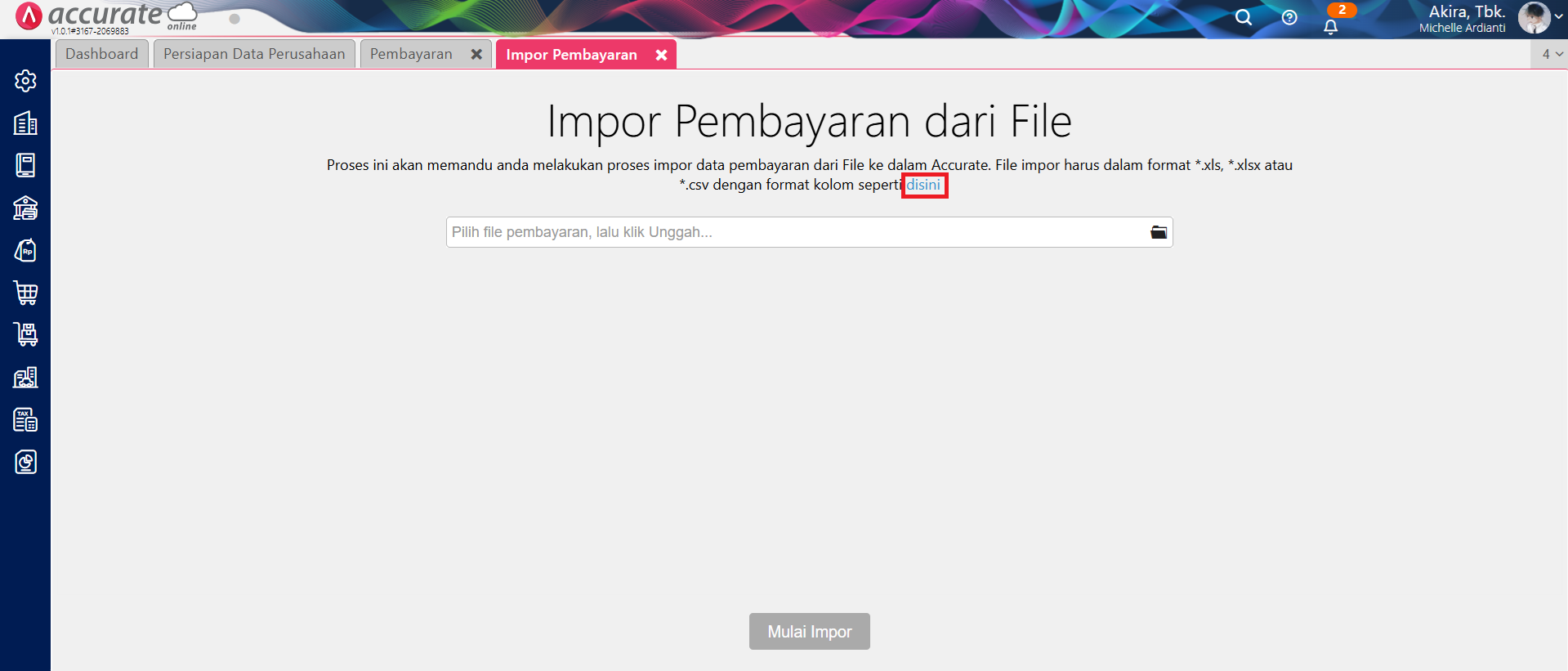Viewport: 1568px width, 671px height.
Task: Click the user profile avatar
Action: coord(1534,17)
